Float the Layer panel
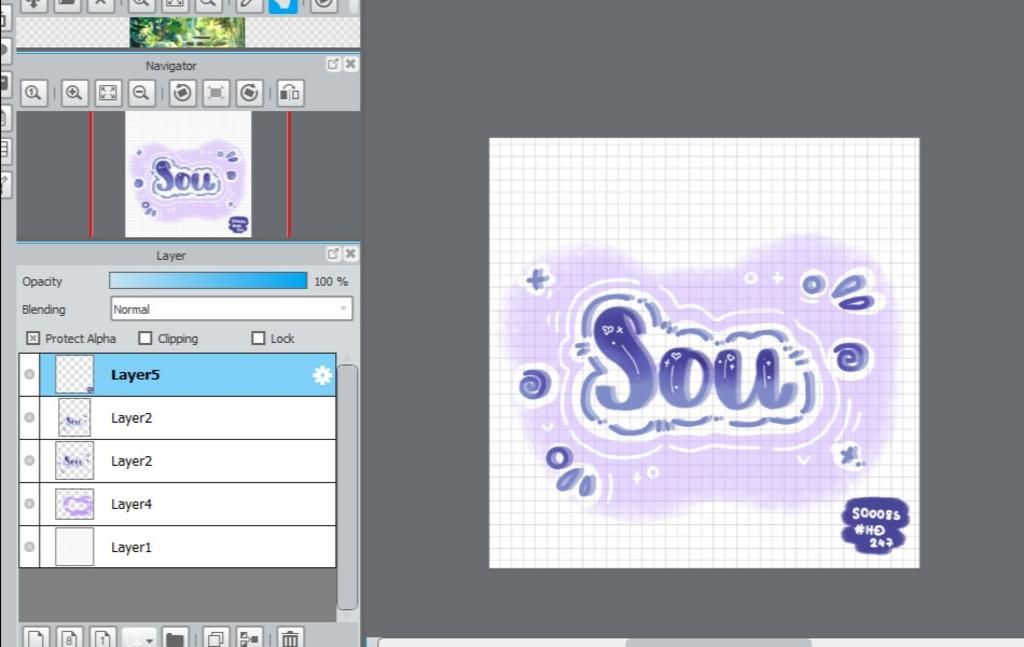 click(x=333, y=253)
